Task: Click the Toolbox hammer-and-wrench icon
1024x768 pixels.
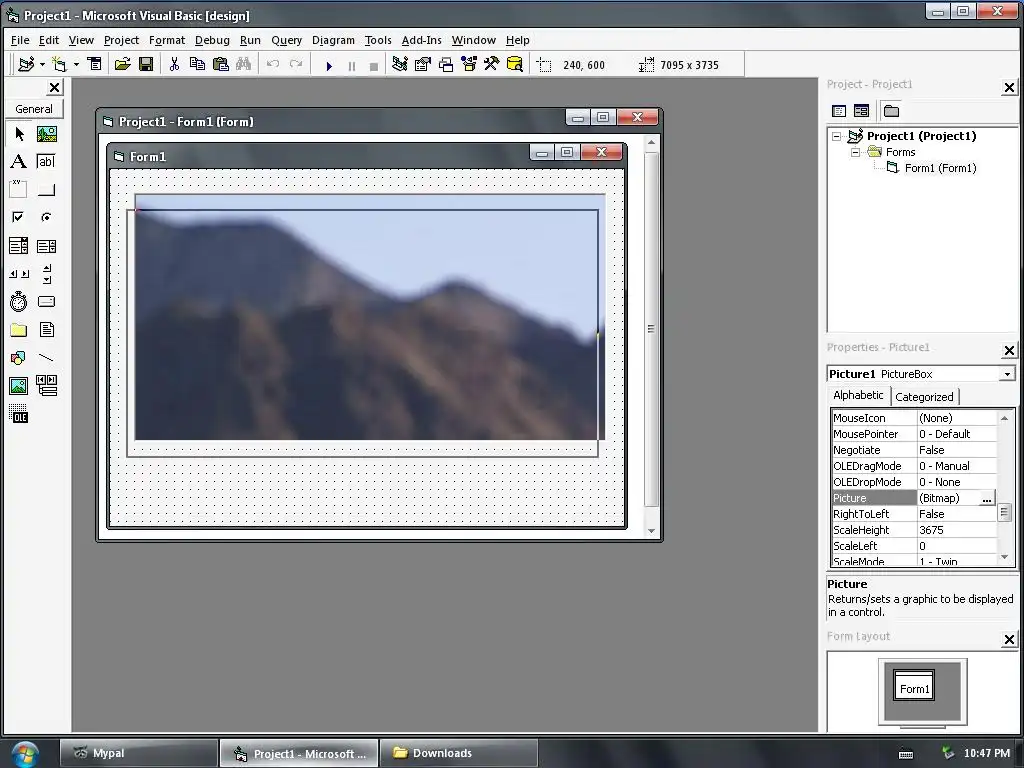Action: (x=492, y=64)
